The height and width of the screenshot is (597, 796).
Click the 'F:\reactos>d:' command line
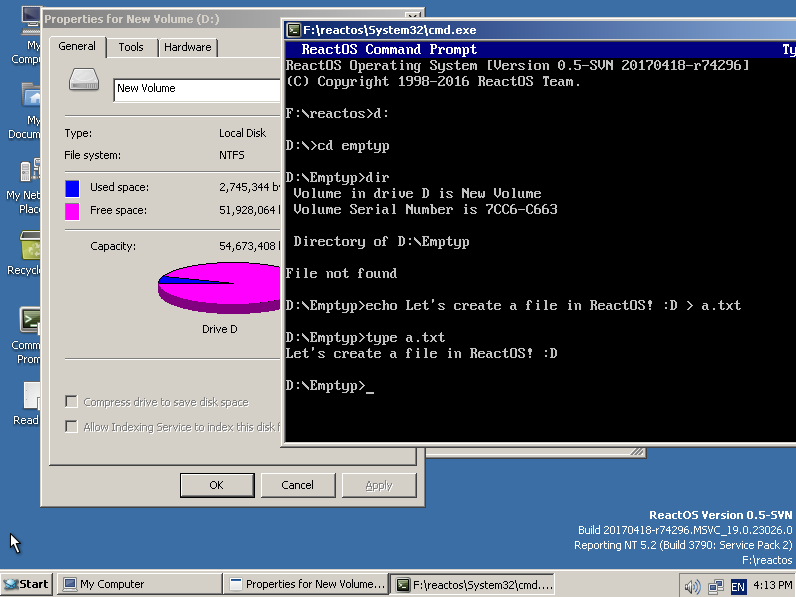click(337, 113)
